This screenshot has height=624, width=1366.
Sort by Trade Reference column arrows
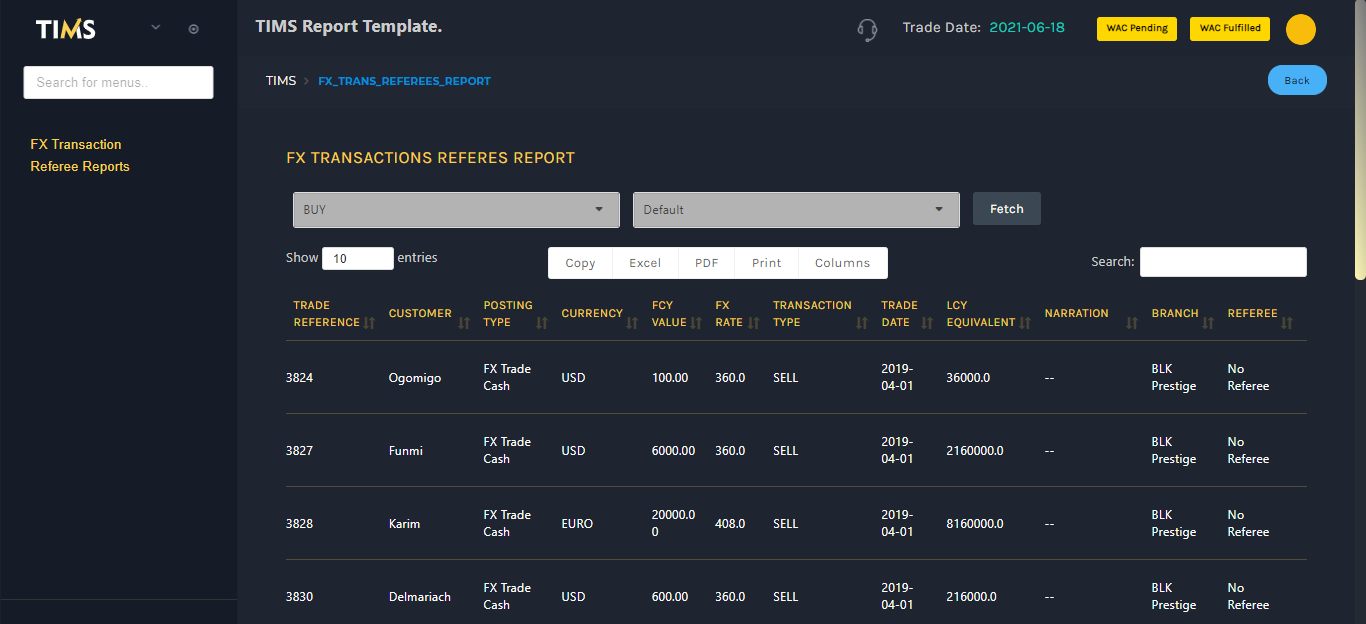369,323
